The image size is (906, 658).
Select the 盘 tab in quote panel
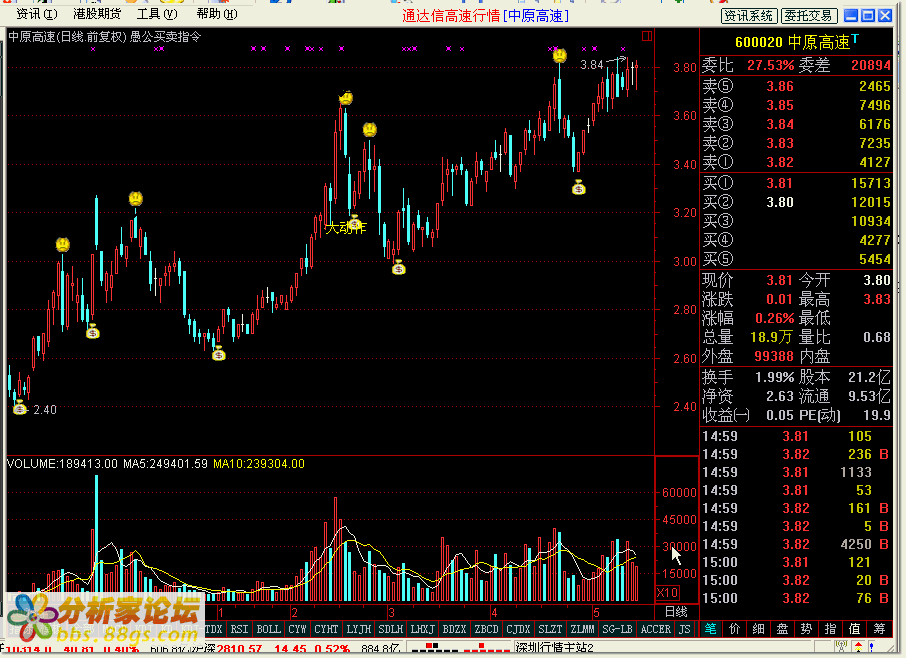click(x=782, y=629)
